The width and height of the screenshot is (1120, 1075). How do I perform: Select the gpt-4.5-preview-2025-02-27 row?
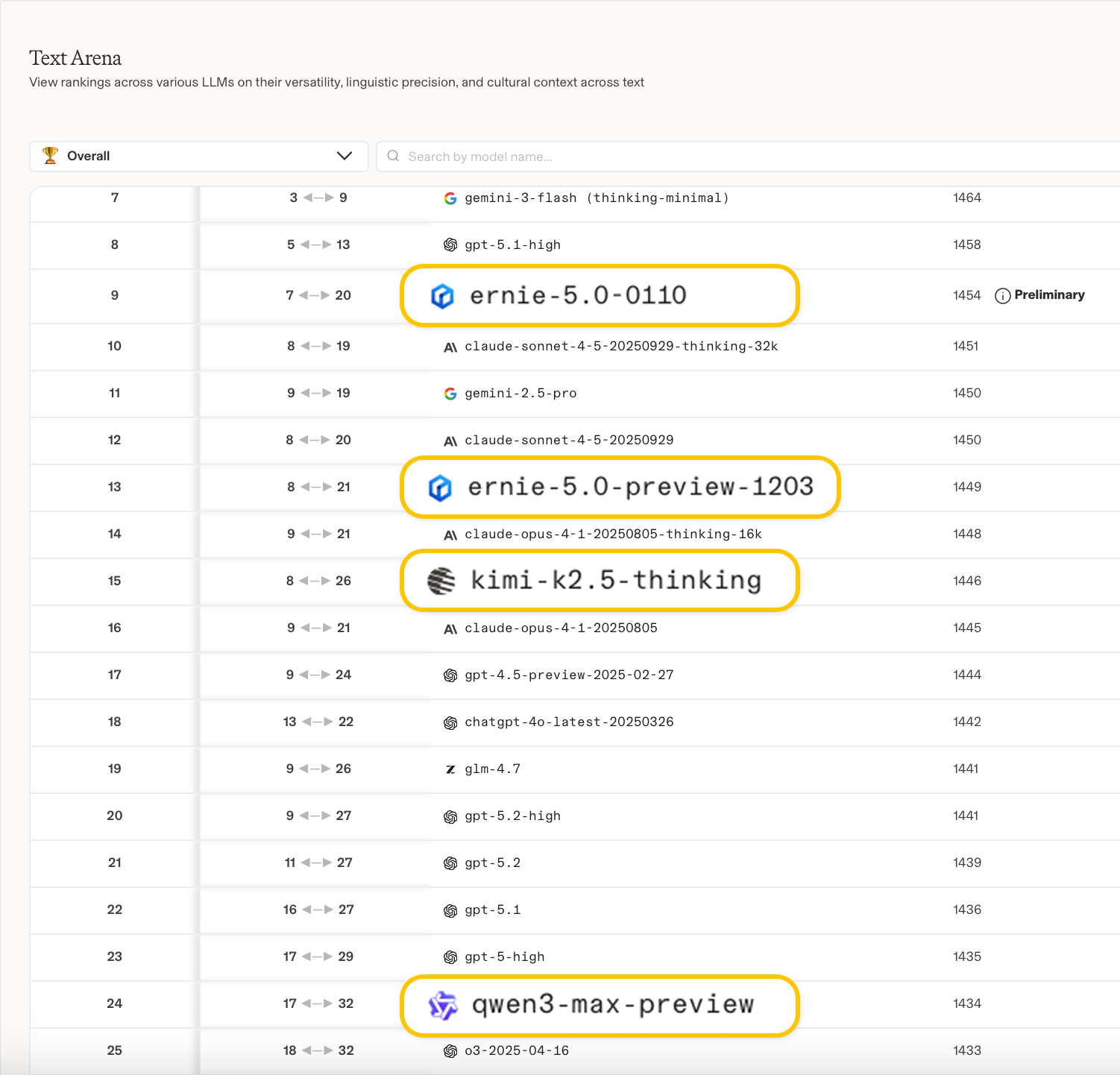569,675
